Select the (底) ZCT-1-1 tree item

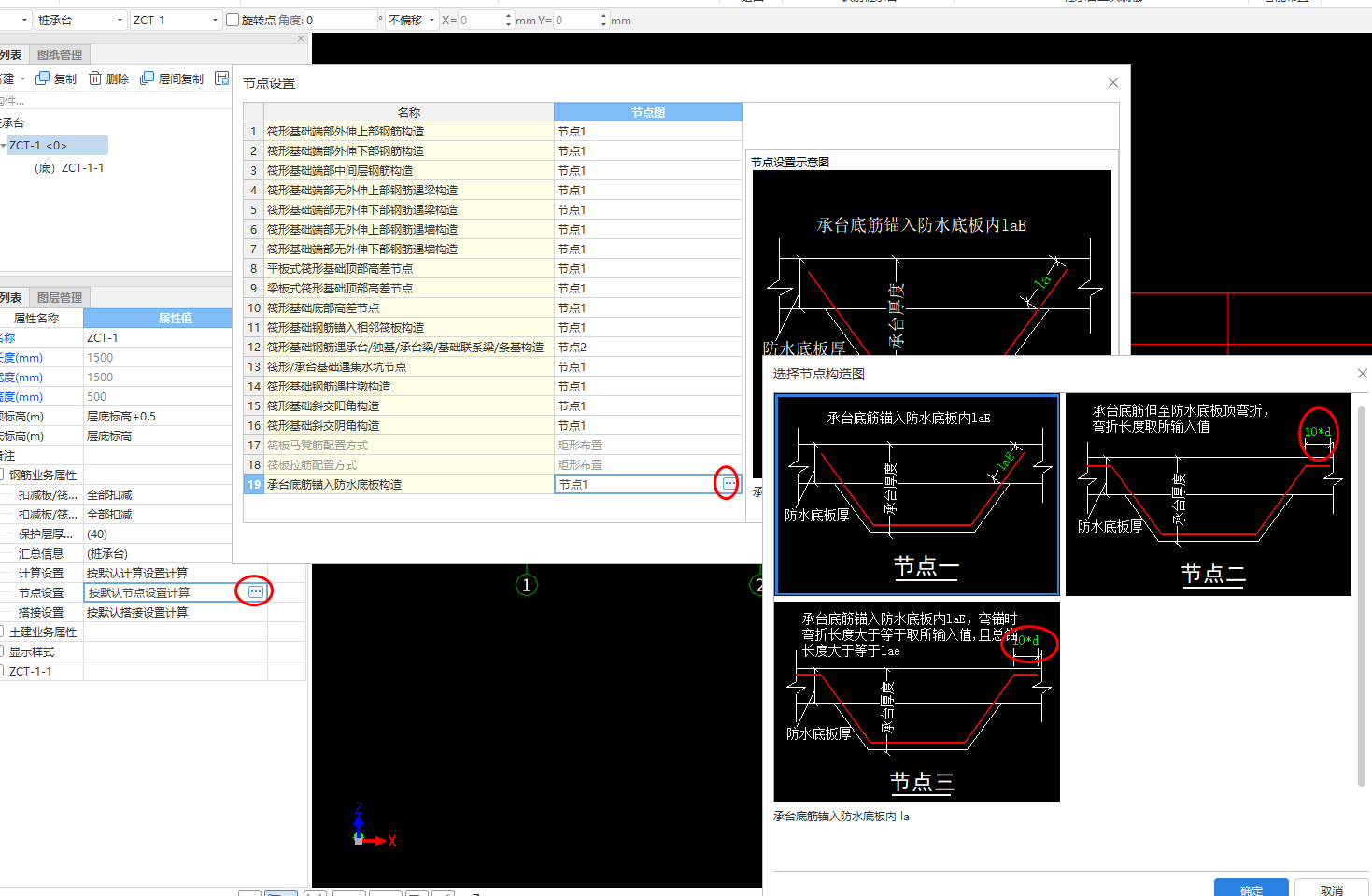click(x=69, y=168)
